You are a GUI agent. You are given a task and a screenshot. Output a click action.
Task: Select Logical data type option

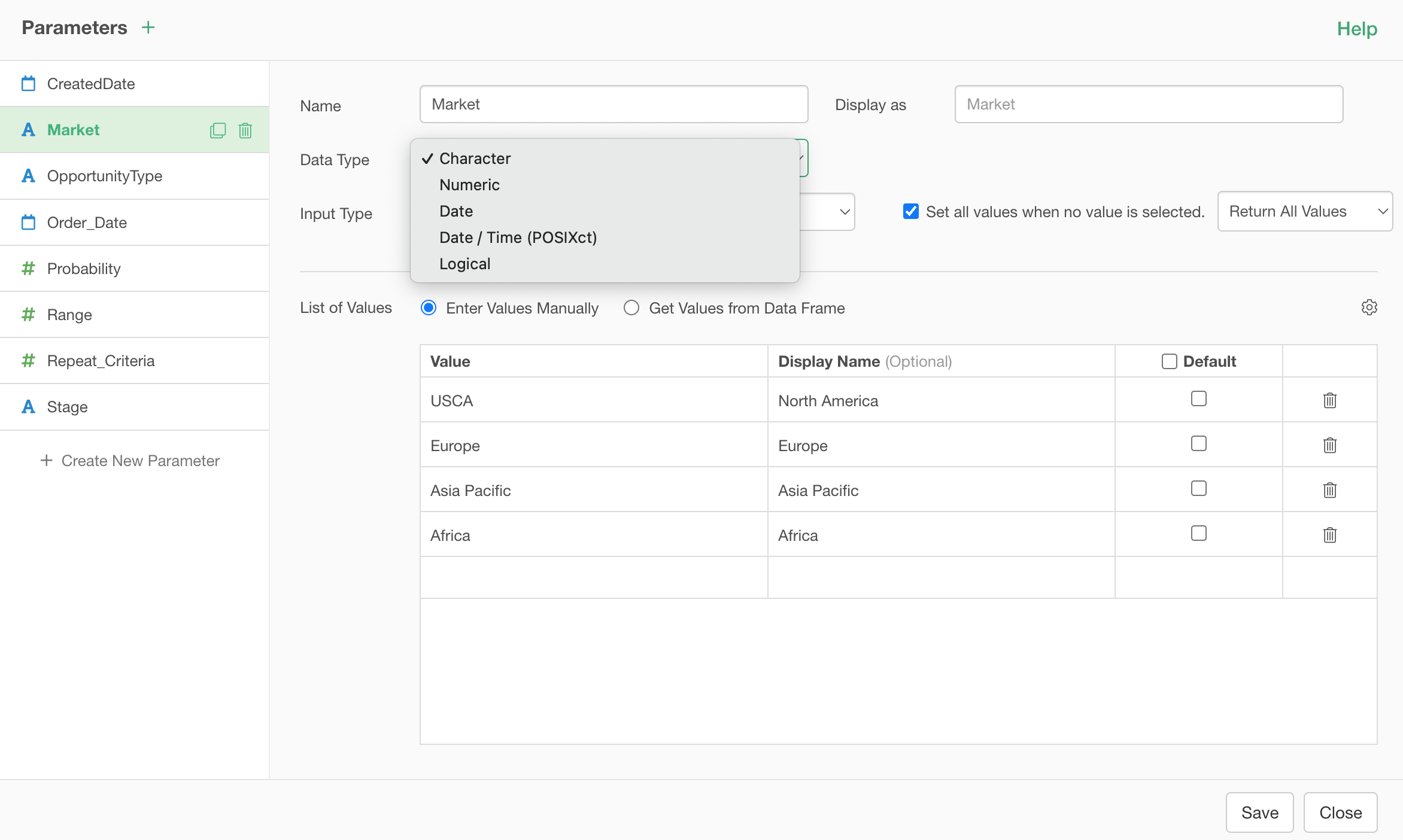464,264
